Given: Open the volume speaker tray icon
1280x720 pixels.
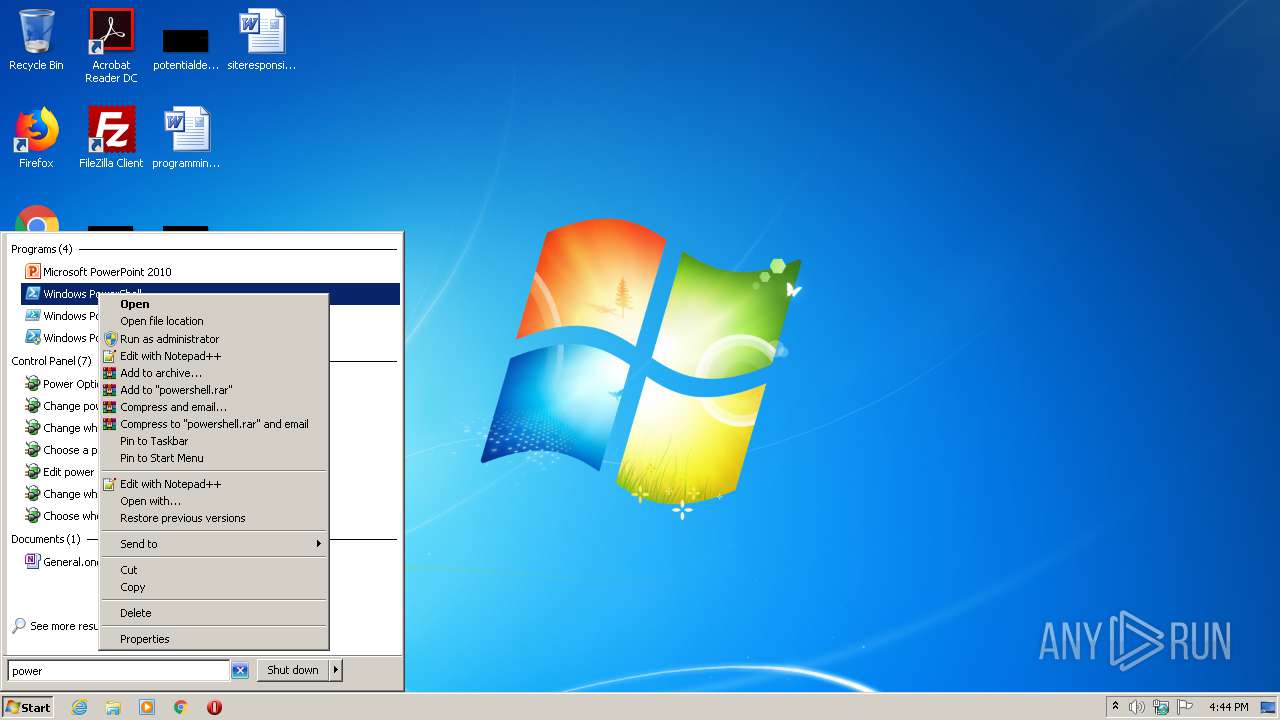Looking at the screenshot, I should [x=1137, y=707].
